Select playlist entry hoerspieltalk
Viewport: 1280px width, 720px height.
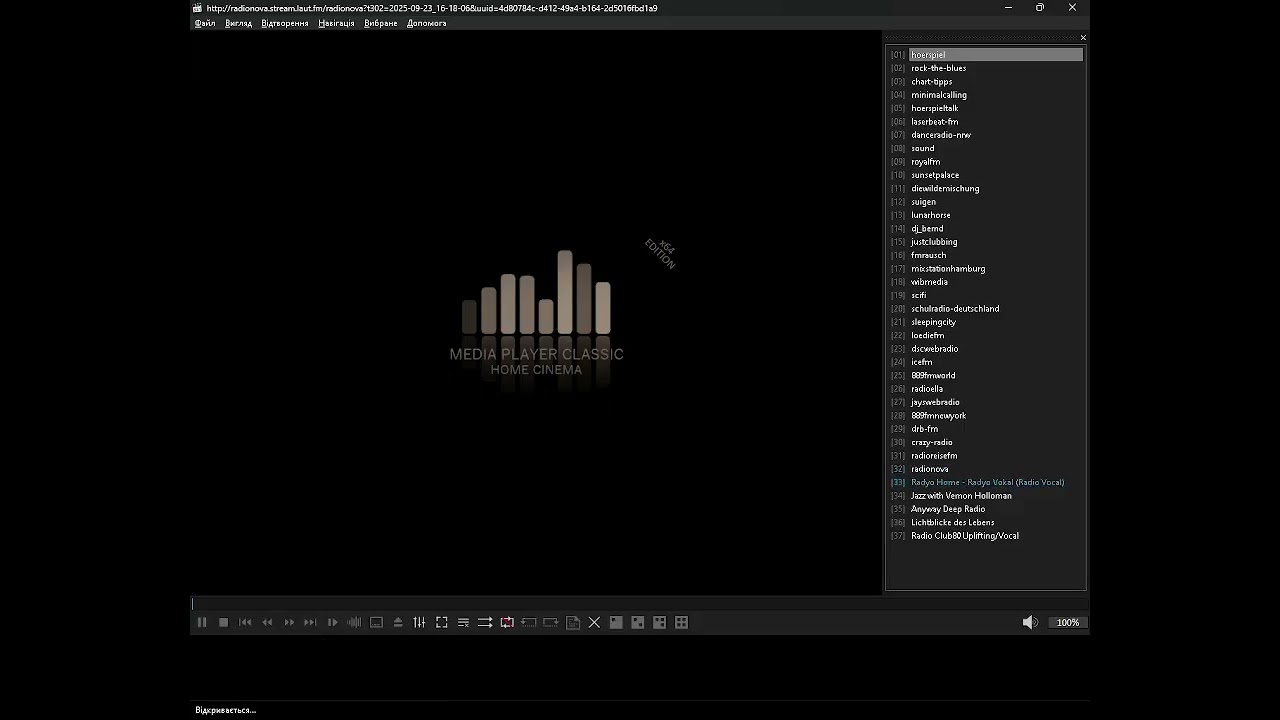coord(986,108)
